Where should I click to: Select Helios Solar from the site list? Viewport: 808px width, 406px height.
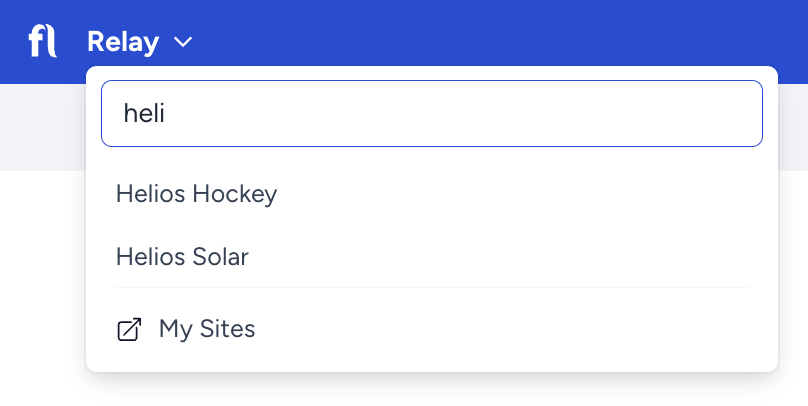coord(432,257)
